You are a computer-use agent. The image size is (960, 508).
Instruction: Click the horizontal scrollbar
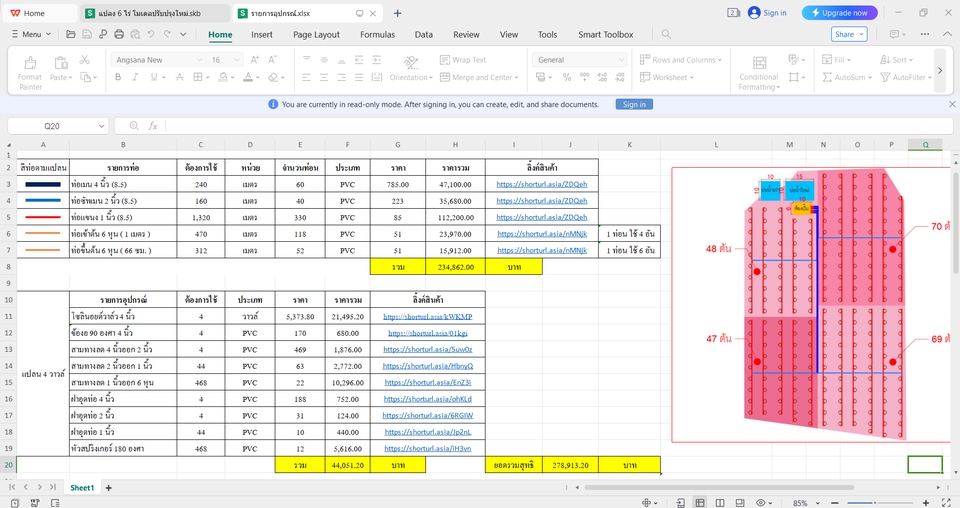pyautogui.click(x=719, y=488)
